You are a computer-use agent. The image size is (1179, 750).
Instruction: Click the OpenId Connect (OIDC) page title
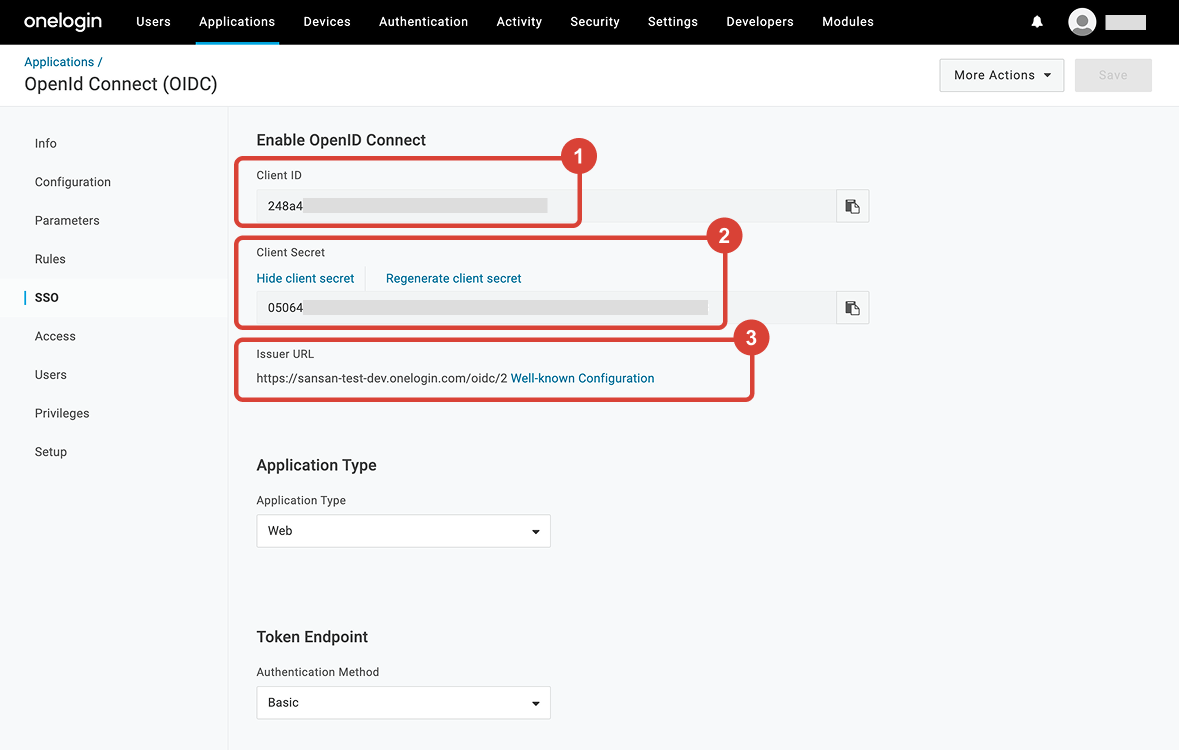tap(121, 84)
